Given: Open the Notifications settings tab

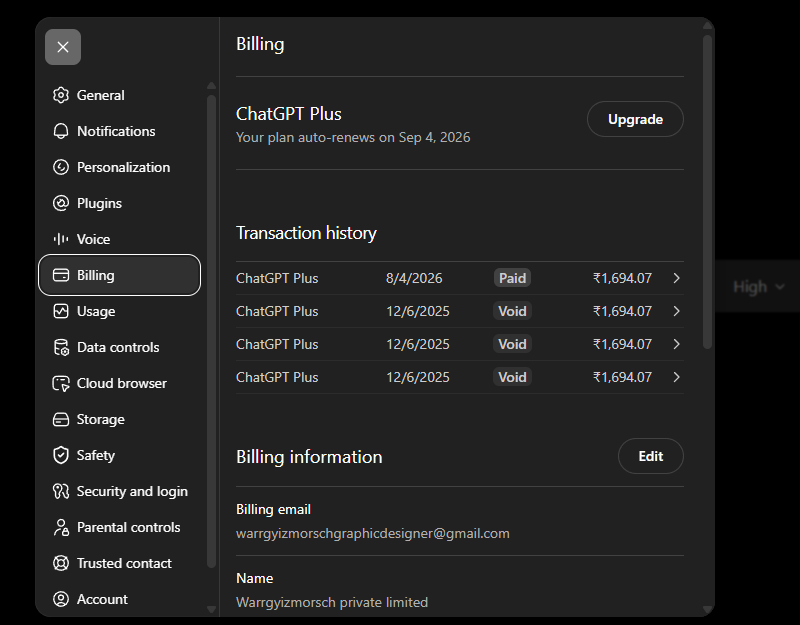Looking at the screenshot, I should tap(119, 131).
